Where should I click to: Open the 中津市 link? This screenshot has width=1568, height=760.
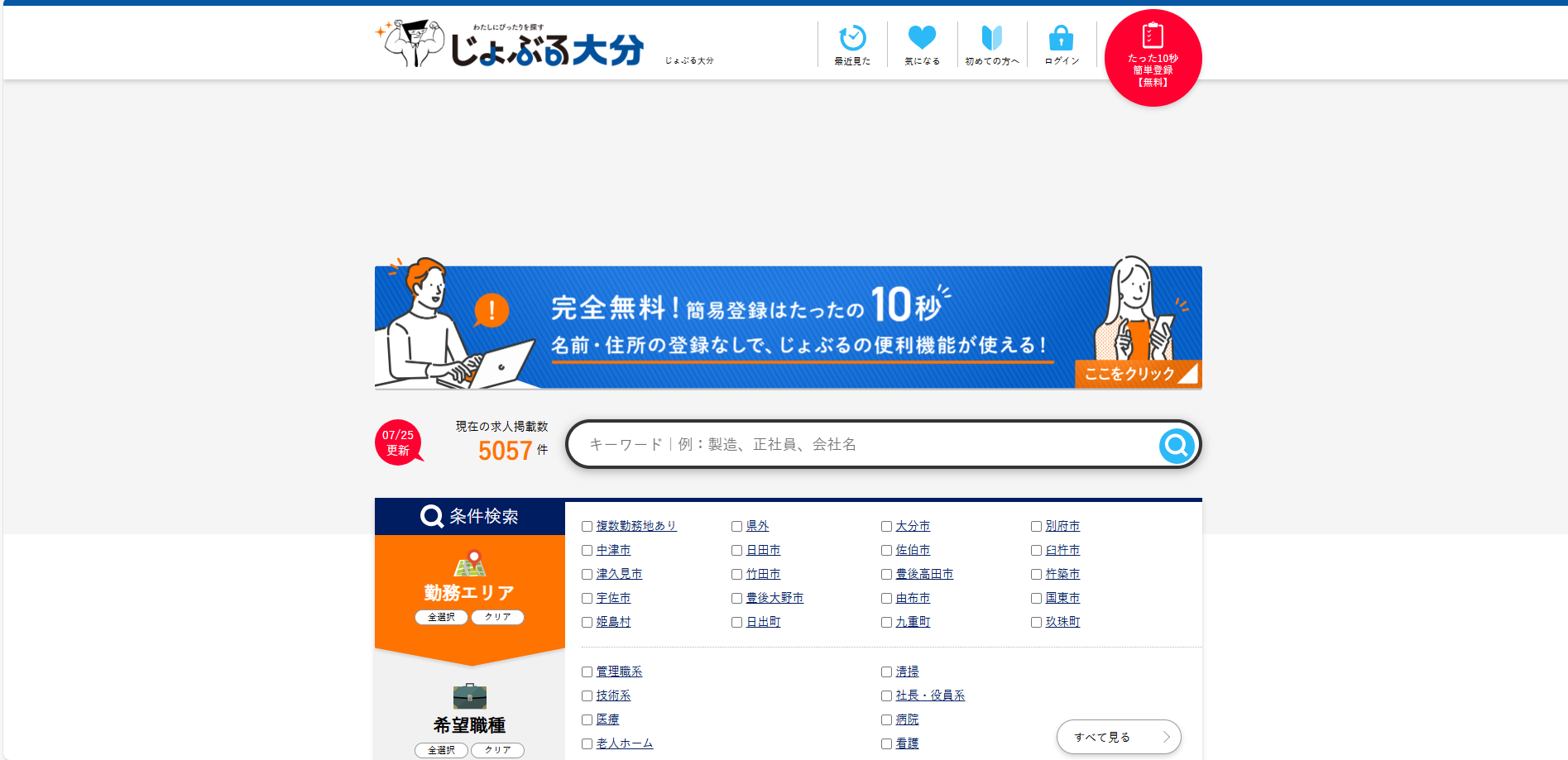pyautogui.click(x=613, y=551)
